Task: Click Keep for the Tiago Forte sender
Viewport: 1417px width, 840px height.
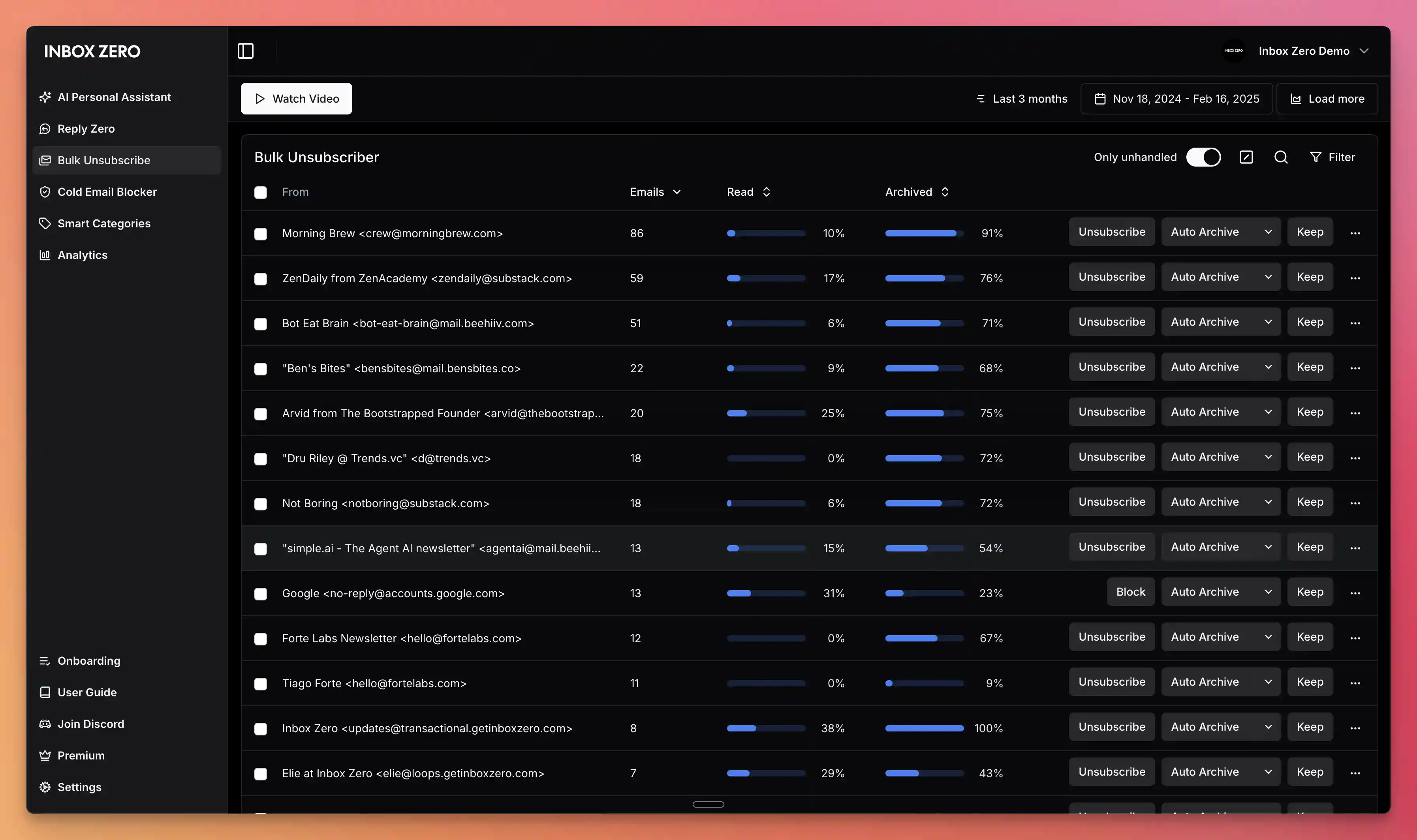Action: [x=1310, y=682]
